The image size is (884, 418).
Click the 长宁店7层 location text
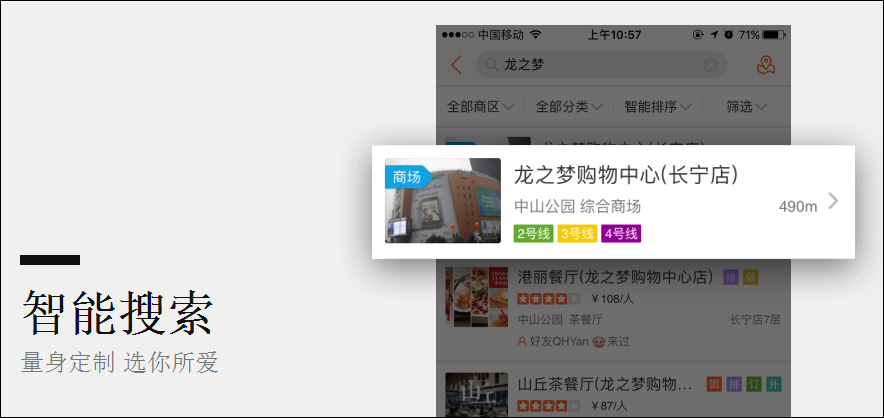click(755, 320)
